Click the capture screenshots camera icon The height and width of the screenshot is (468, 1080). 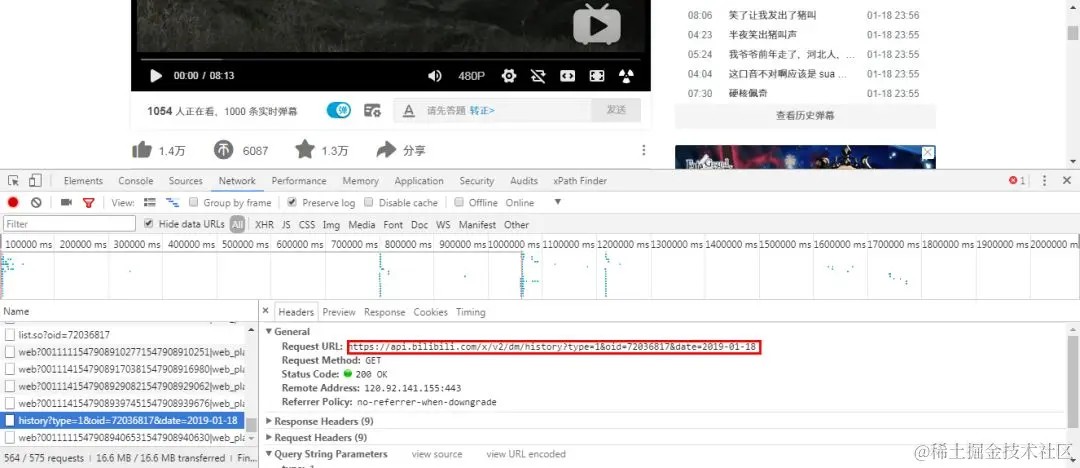pos(66,203)
